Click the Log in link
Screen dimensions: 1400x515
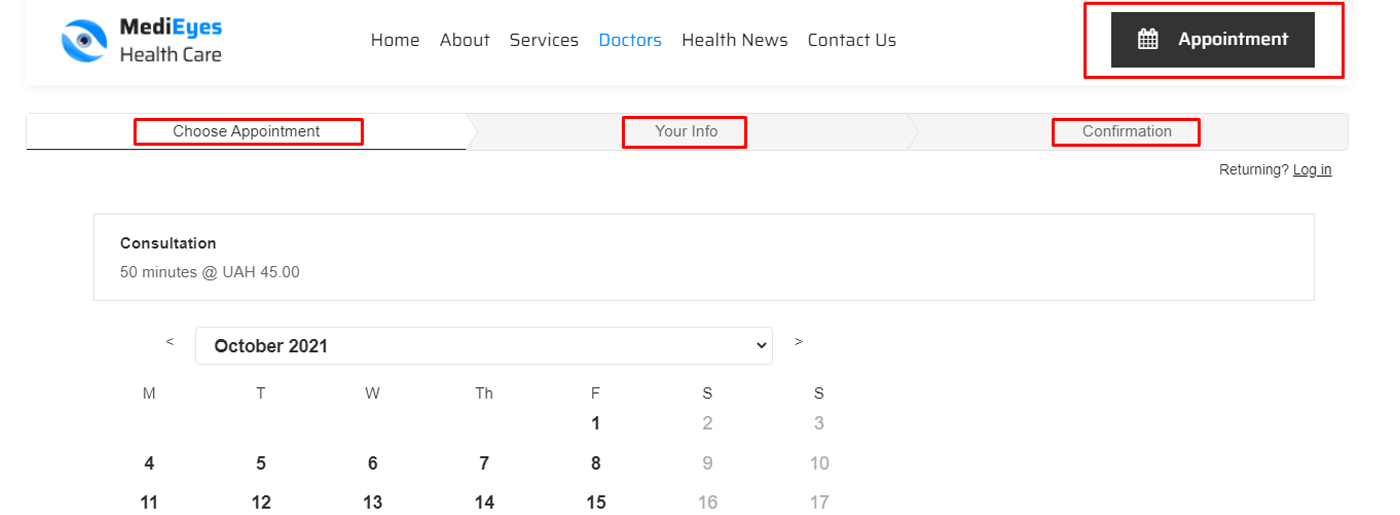(x=1312, y=170)
